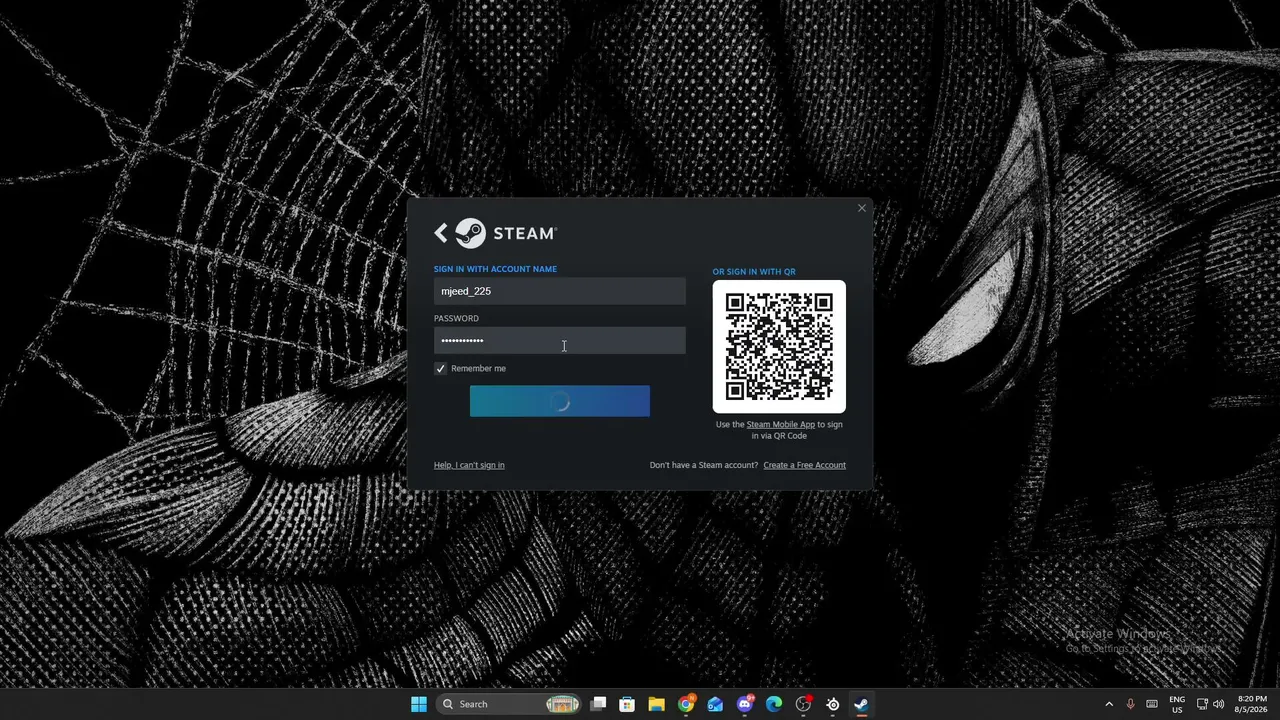
Task: Open the clock showing 8:20 PM
Action: pyautogui.click(x=1252, y=704)
